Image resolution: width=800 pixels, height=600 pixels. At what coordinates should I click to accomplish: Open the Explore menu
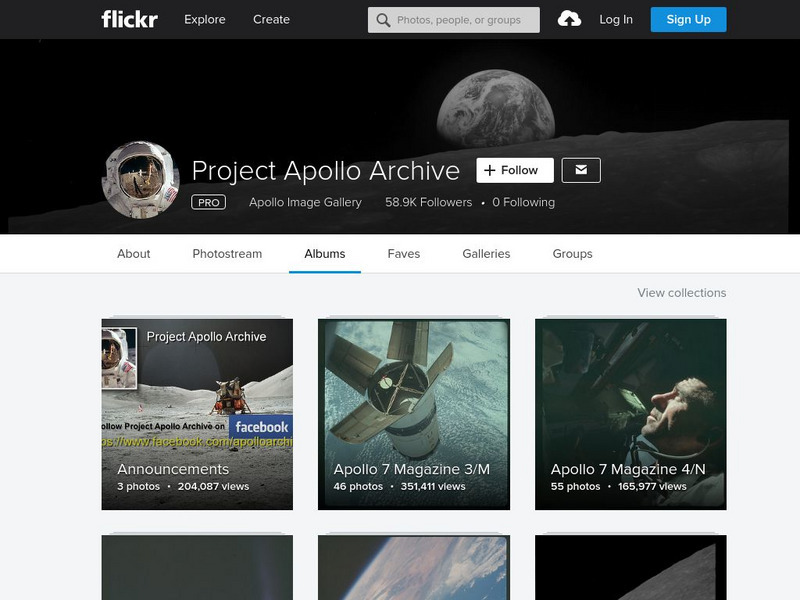(205, 19)
